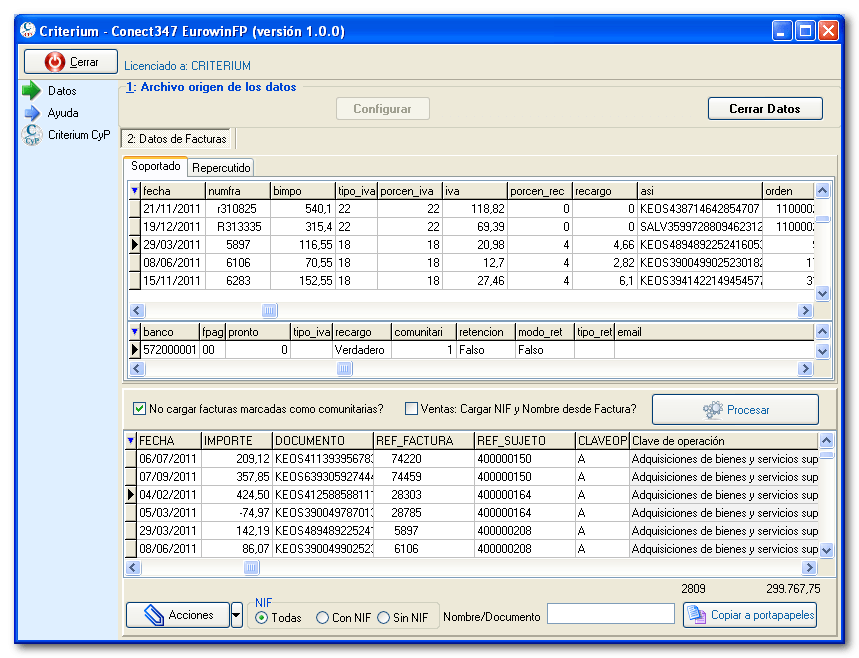Click the down arrow of the invoice grid scrollbar
Image resolution: width=859 pixels, height=658 pixels.
(822, 294)
